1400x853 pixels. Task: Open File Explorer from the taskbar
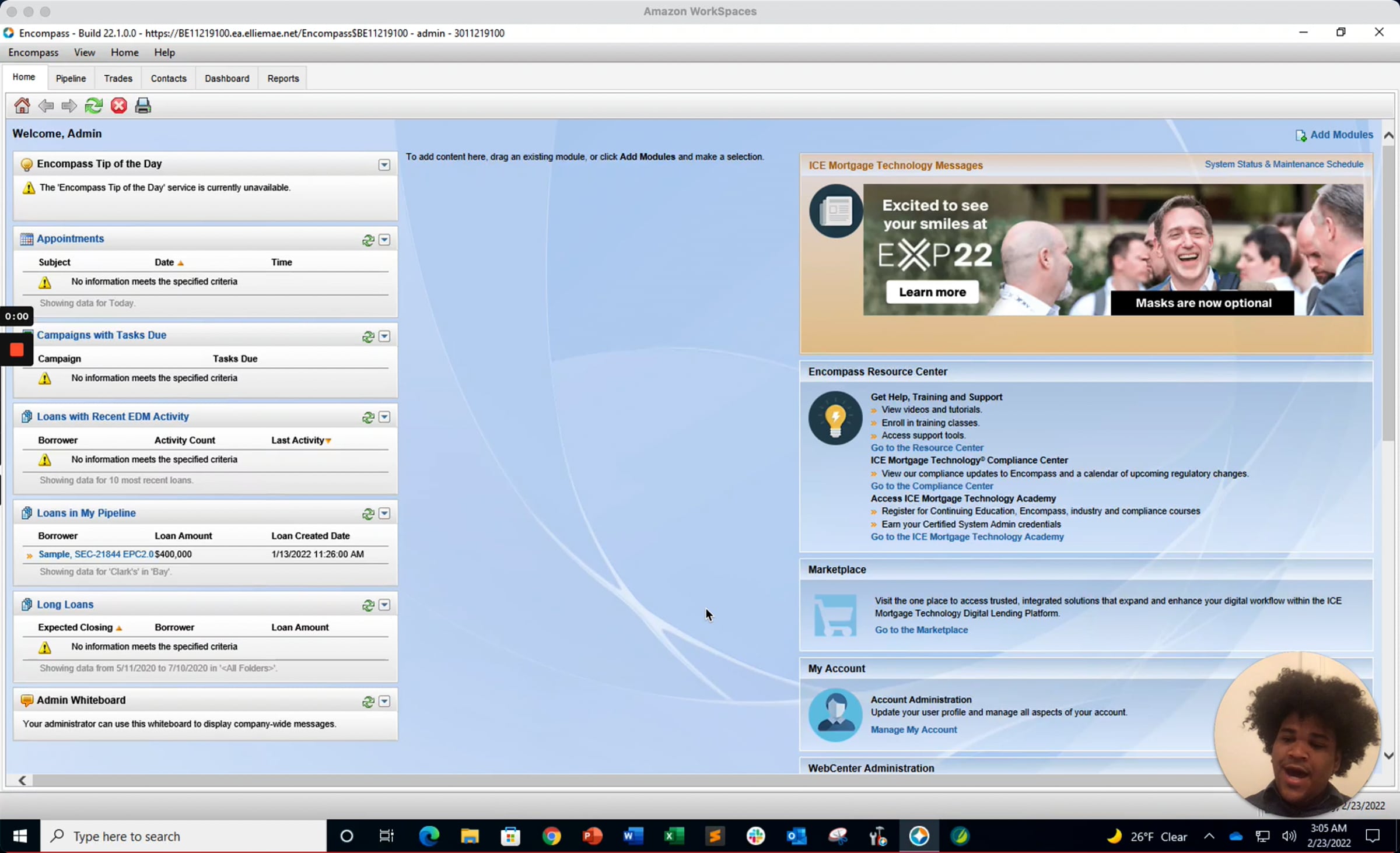(470, 837)
